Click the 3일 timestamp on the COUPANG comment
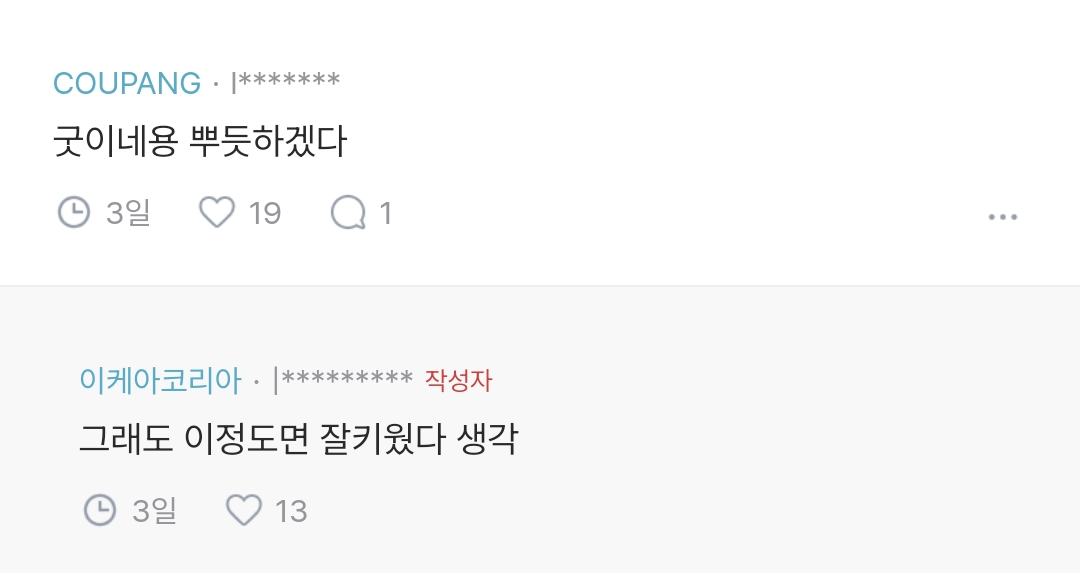Viewport: 1080px width, 573px height. (128, 213)
